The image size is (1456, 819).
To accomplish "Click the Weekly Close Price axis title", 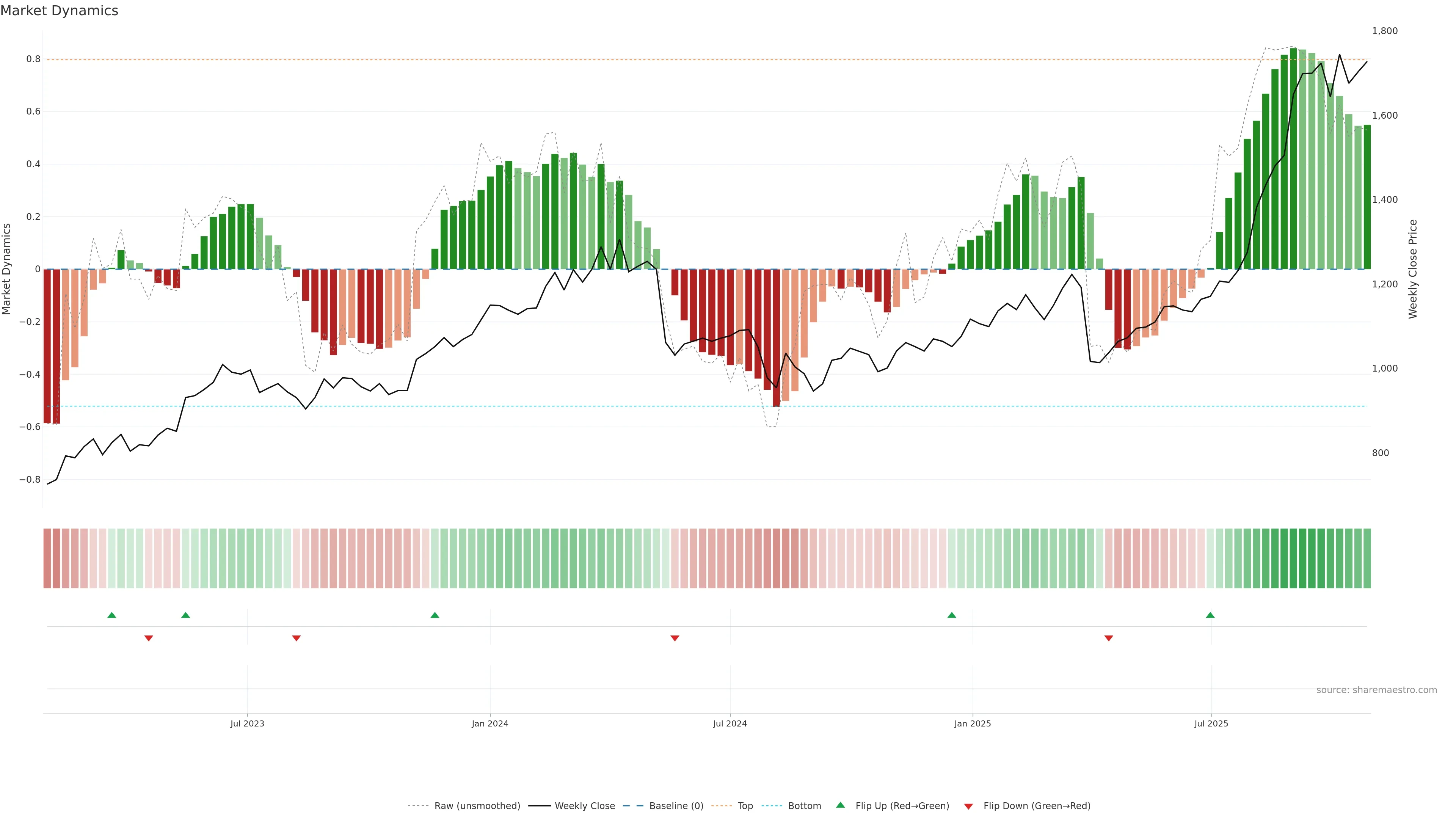I will (1413, 269).
